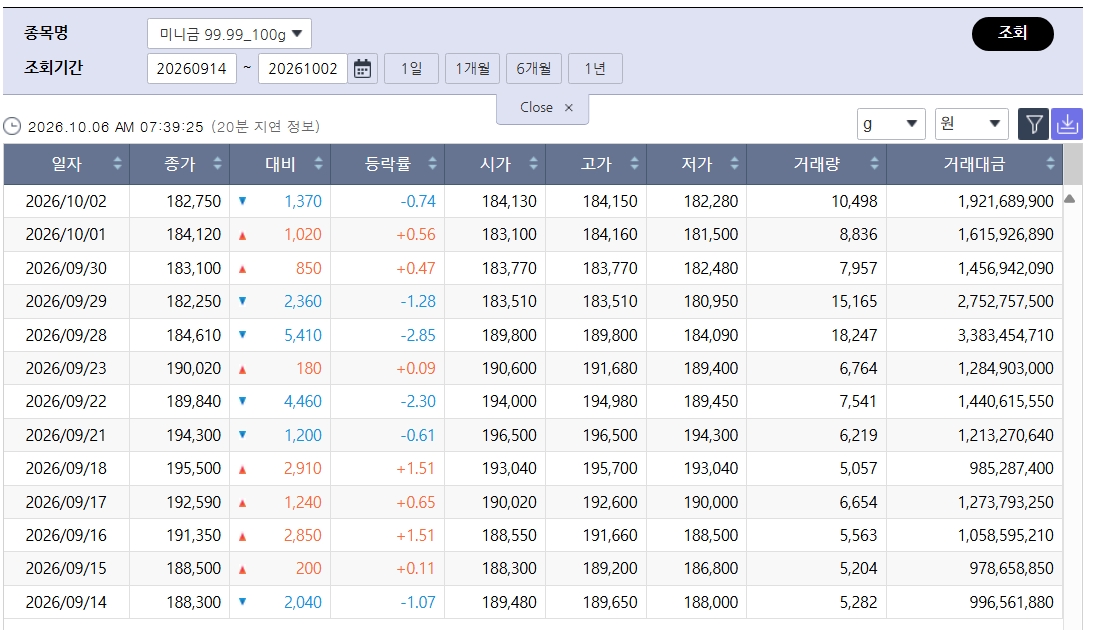The image size is (1107, 630).
Task: Open the 원 currency dropdown
Action: [x=971, y=124]
